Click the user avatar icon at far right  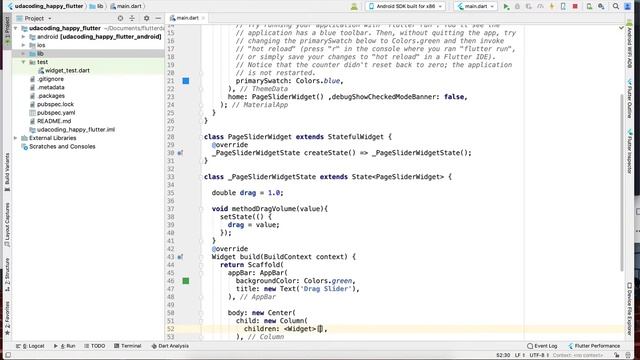click(628, 6)
